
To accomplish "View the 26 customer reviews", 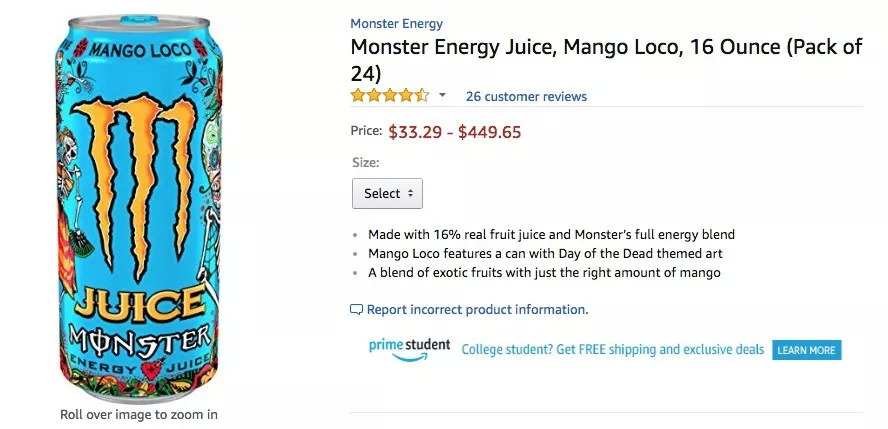I will 526,97.
